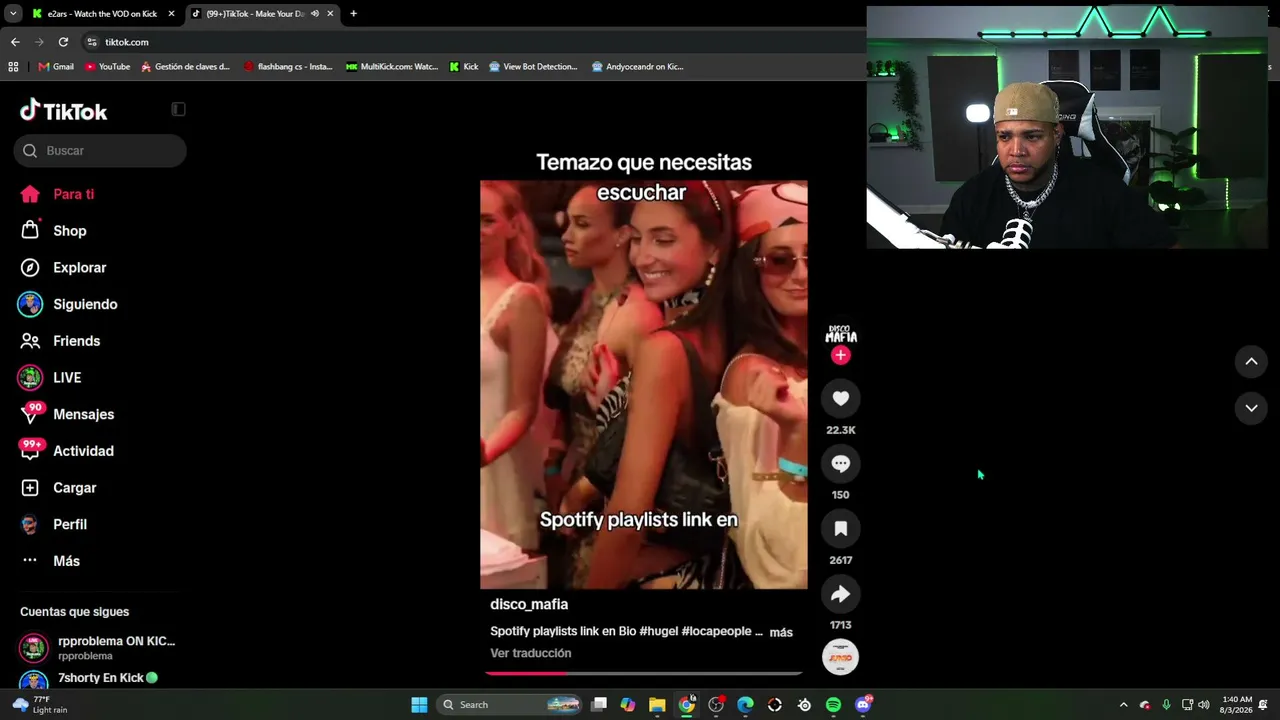The image size is (1280, 720).
Task: Open the spinning sound disc icon
Action: [841, 657]
